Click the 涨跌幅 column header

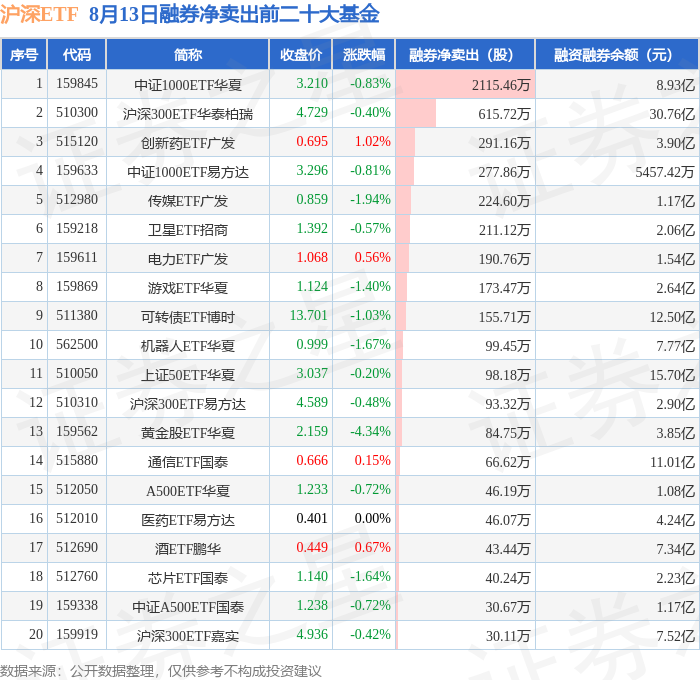click(x=364, y=54)
